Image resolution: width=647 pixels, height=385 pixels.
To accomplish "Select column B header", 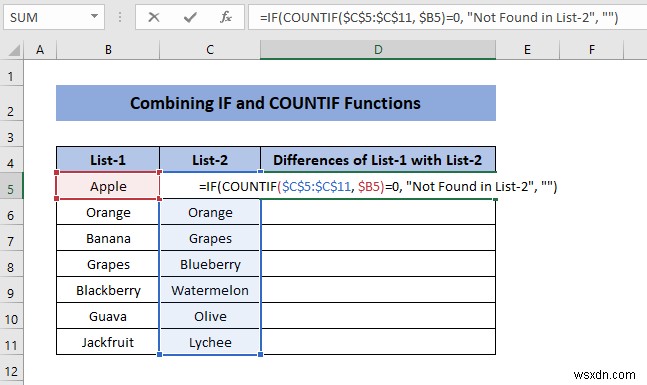I will click(x=108, y=50).
